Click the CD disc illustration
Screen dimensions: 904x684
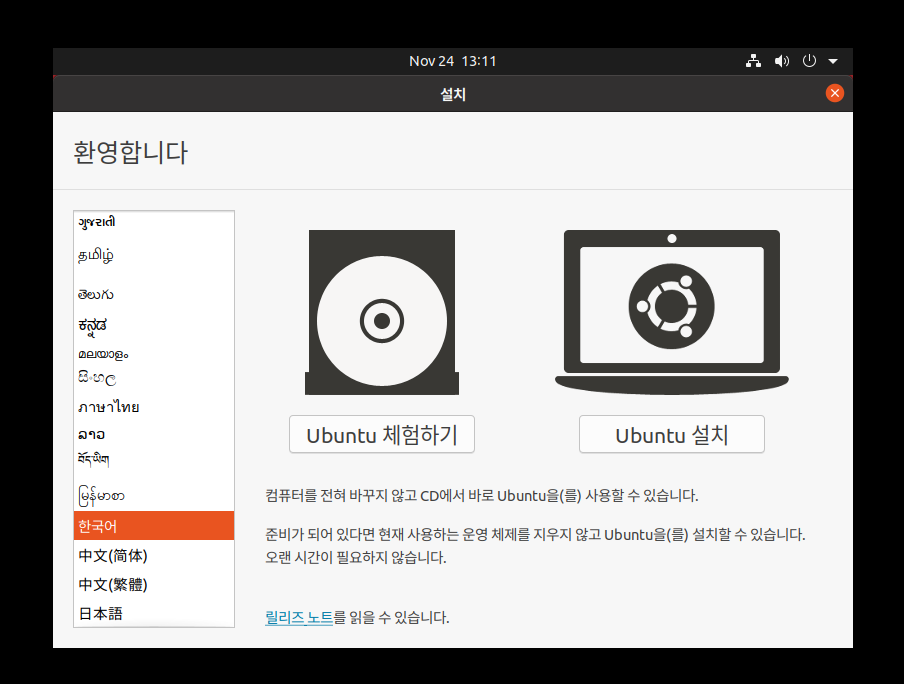(x=382, y=313)
